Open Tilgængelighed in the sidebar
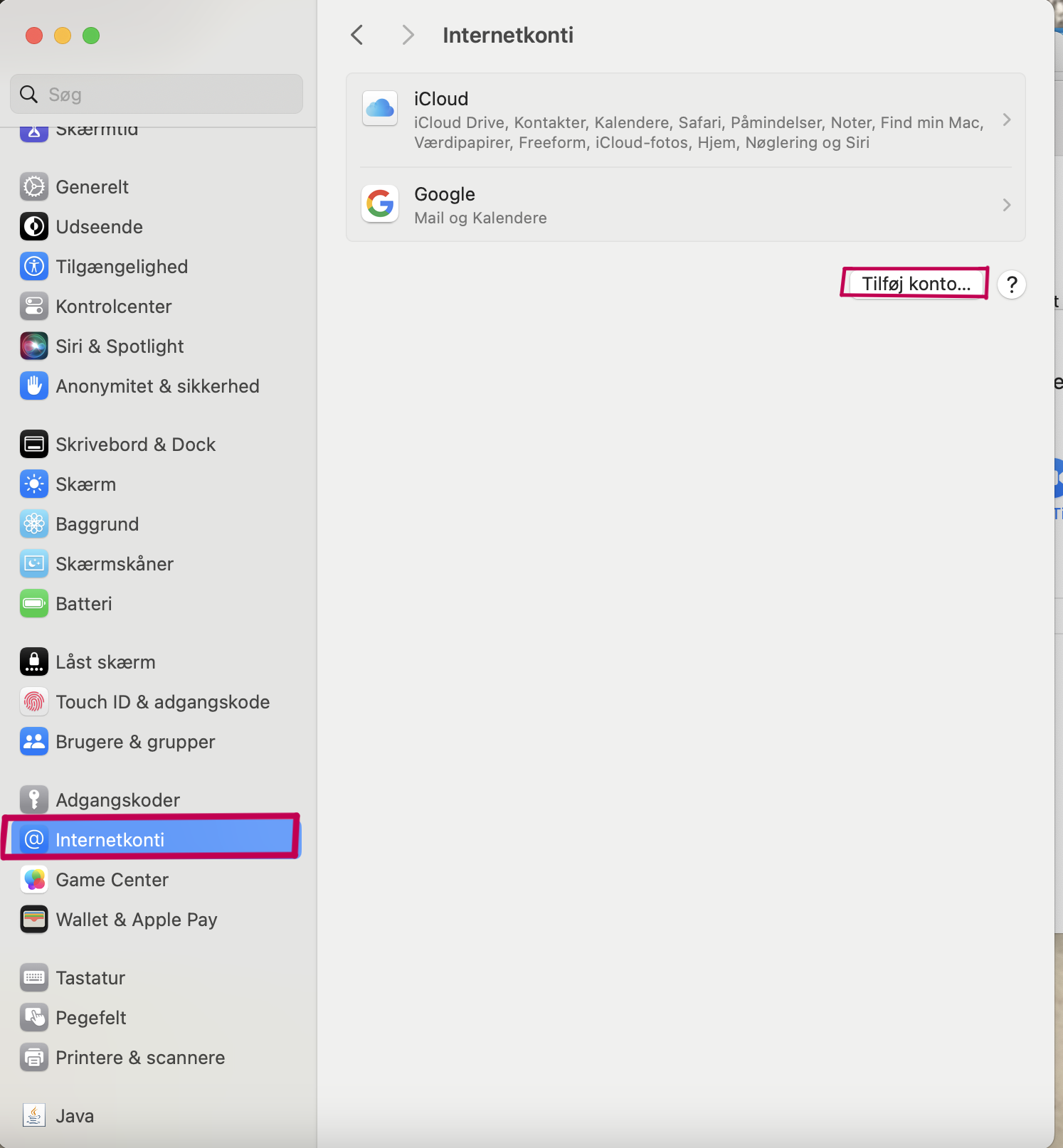This screenshot has height=1148, width=1063. [x=122, y=267]
